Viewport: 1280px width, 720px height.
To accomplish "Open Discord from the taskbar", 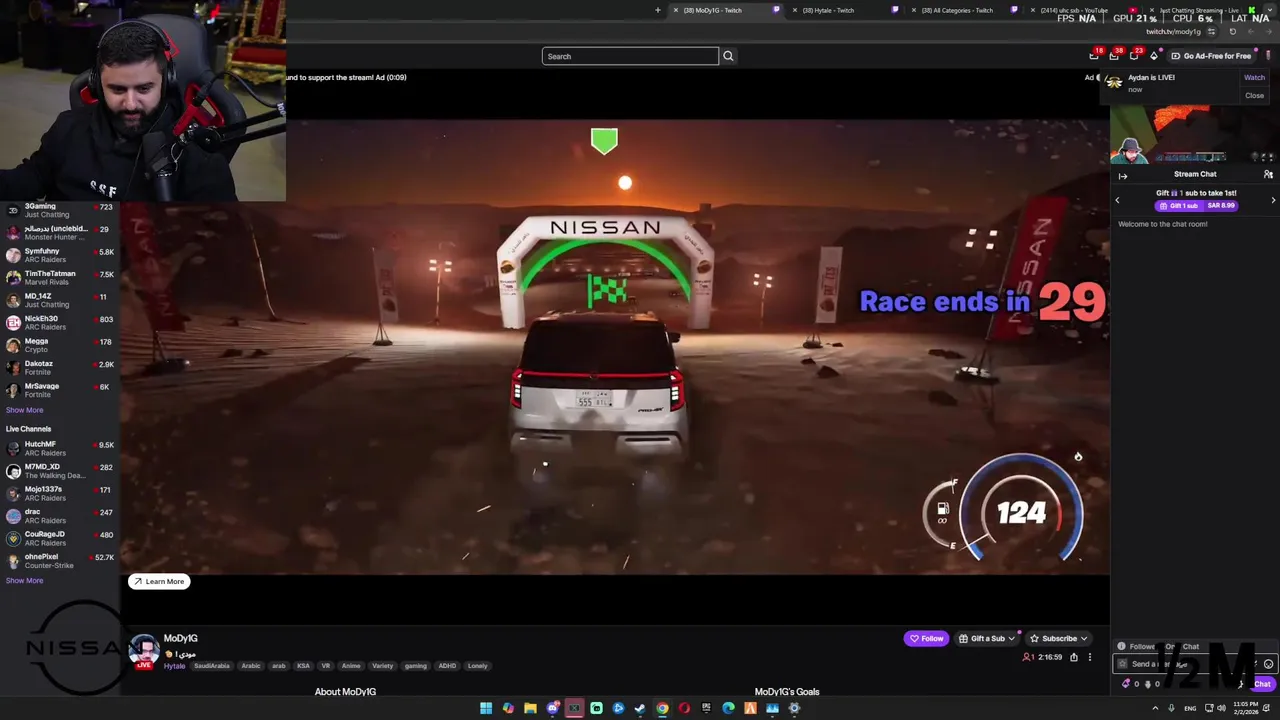I will [x=553, y=708].
